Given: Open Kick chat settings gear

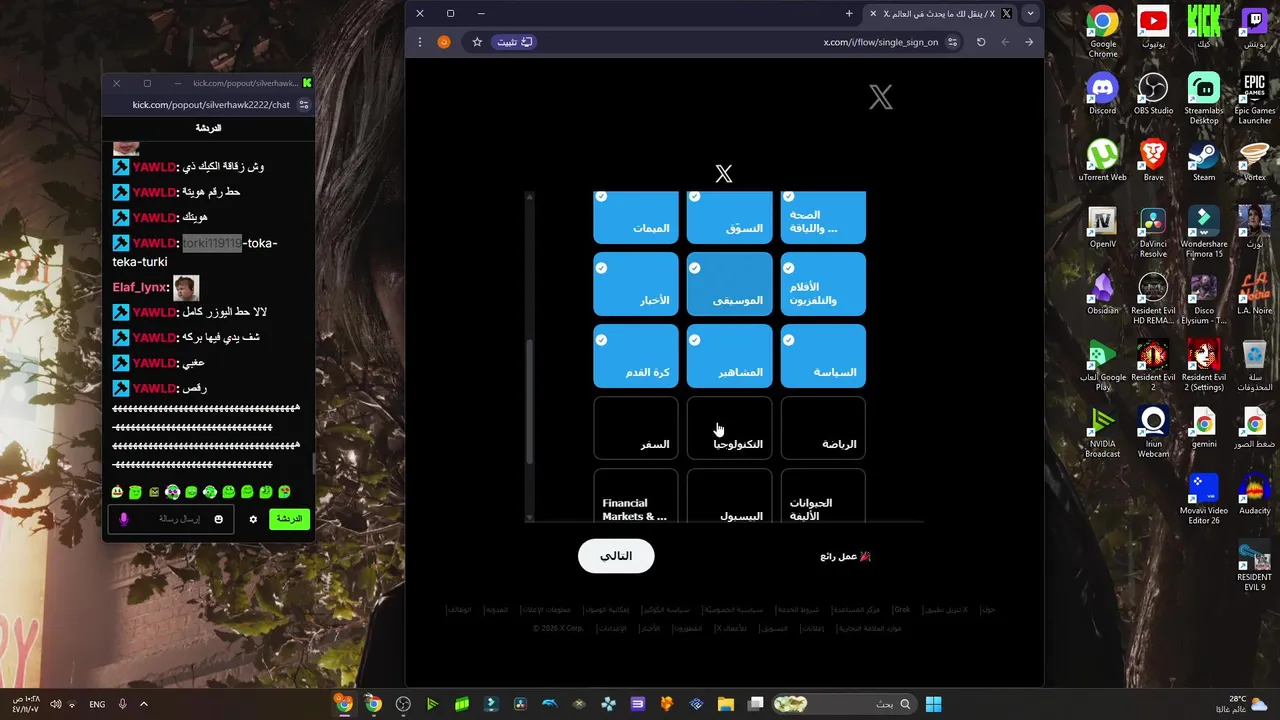Looking at the screenshot, I should point(253,519).
